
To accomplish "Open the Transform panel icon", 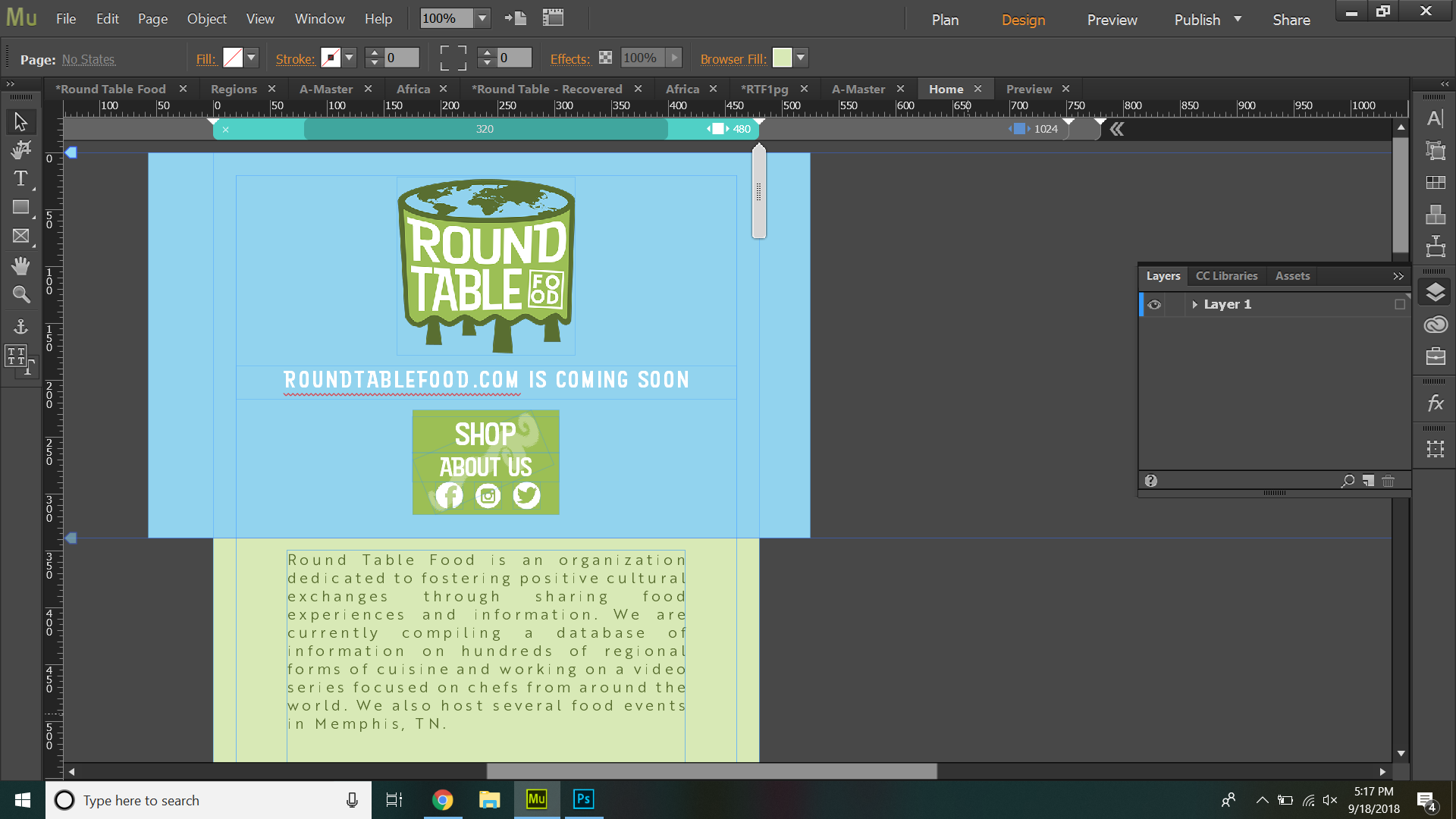I will 1435,150.
